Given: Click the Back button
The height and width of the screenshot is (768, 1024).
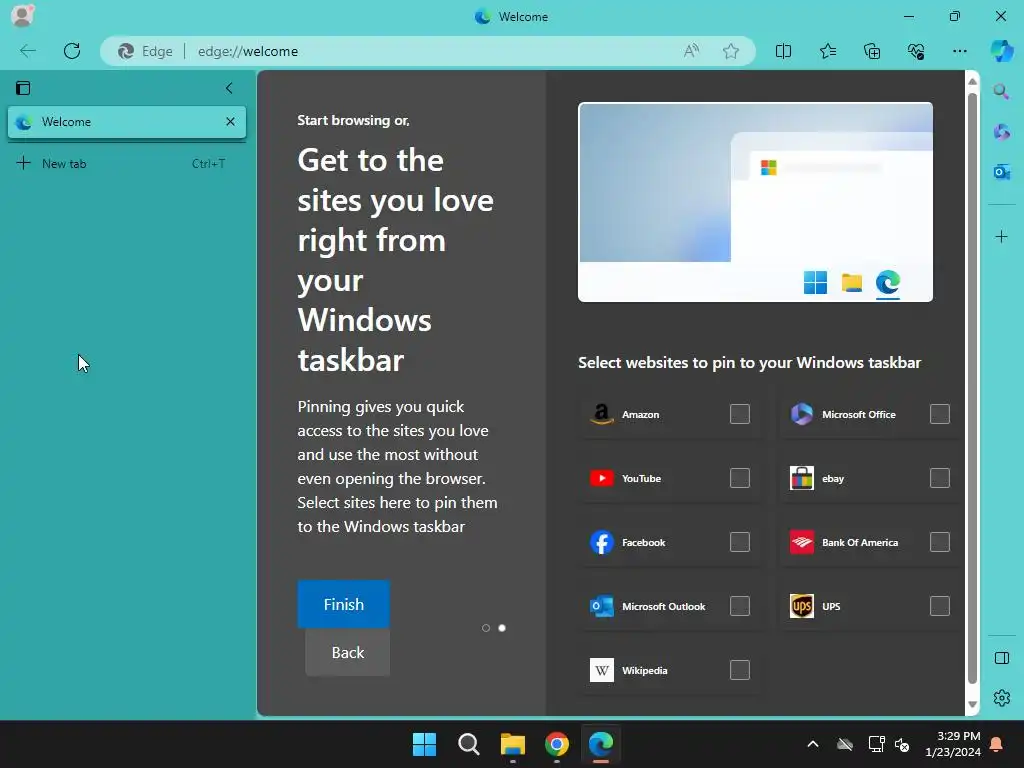Looking at the screenshot, I should 347,652.
